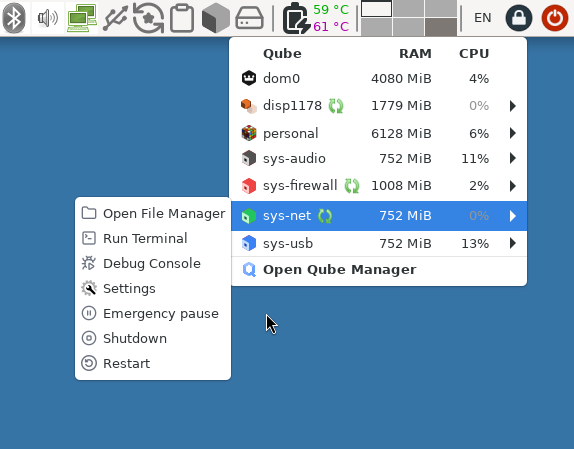Expand the sys-usb submenu arrow
This screenshot has height=449, width=574.
tap(513, 243)
